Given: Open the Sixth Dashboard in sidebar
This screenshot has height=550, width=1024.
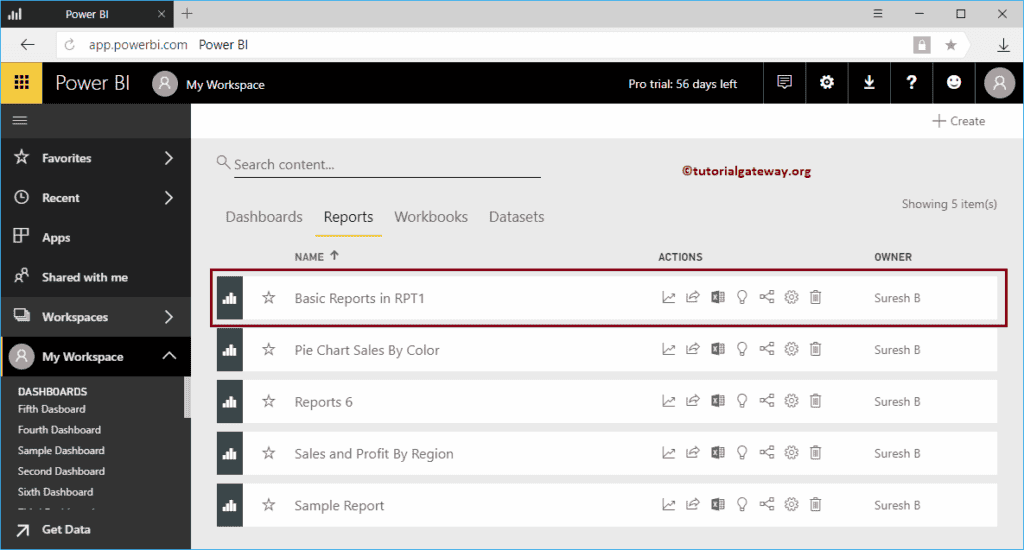Looking at the screenshot, I should 56,492.
